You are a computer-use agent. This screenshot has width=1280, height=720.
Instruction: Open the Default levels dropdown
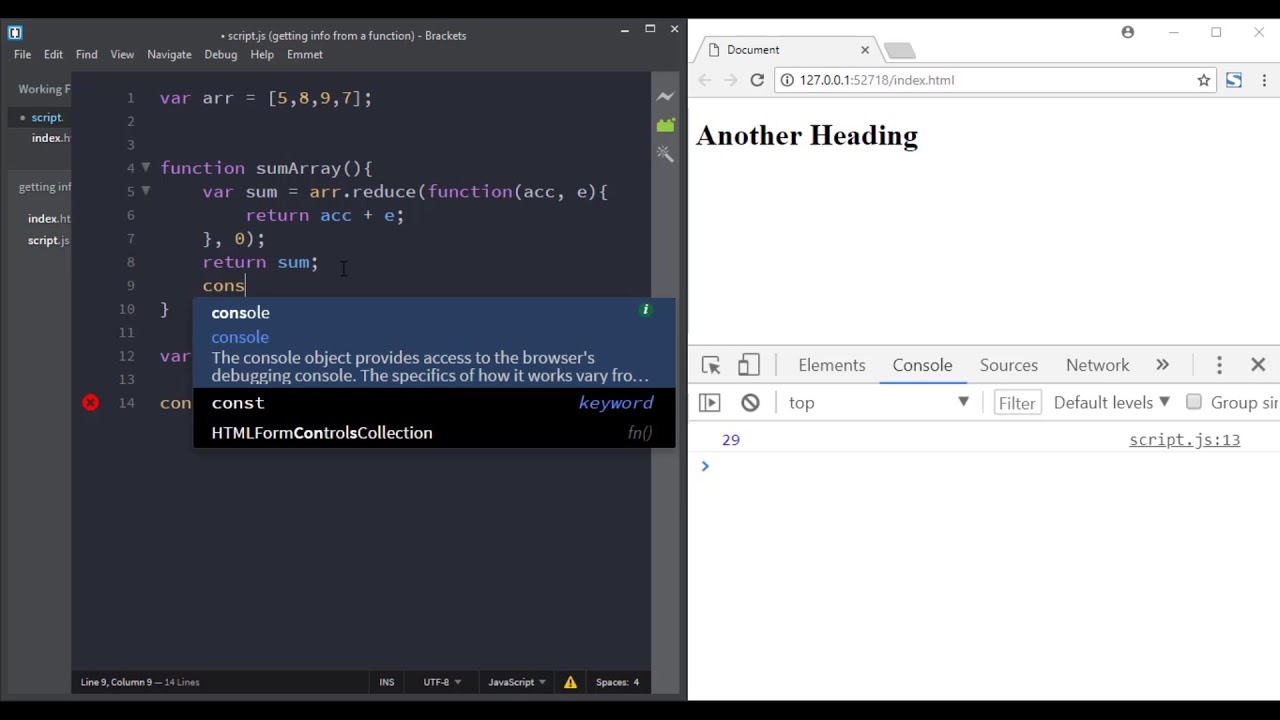coord(1111,402)
